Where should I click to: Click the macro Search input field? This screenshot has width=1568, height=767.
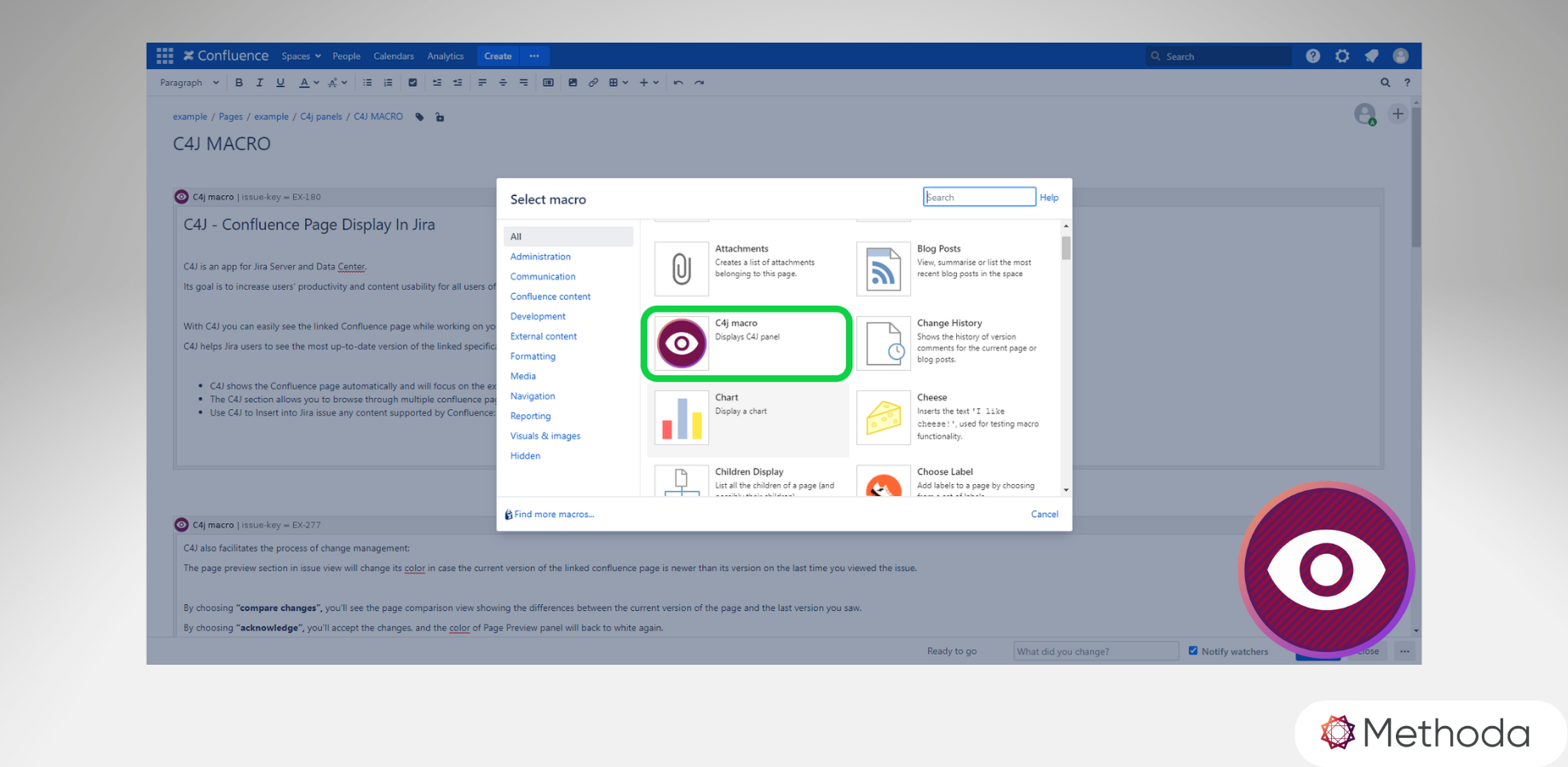979,197
